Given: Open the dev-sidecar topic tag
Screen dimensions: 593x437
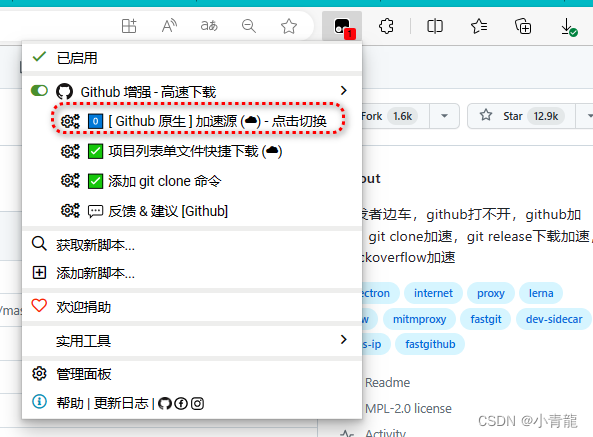Looking at the screenshot, I should coord(554,319).
